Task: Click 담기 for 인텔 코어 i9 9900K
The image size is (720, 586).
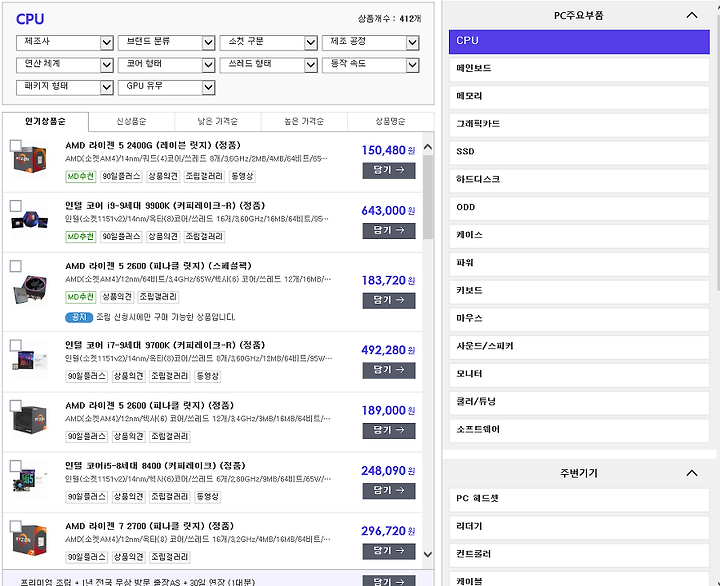Action: pyautogui.click(x=389, y=231)
